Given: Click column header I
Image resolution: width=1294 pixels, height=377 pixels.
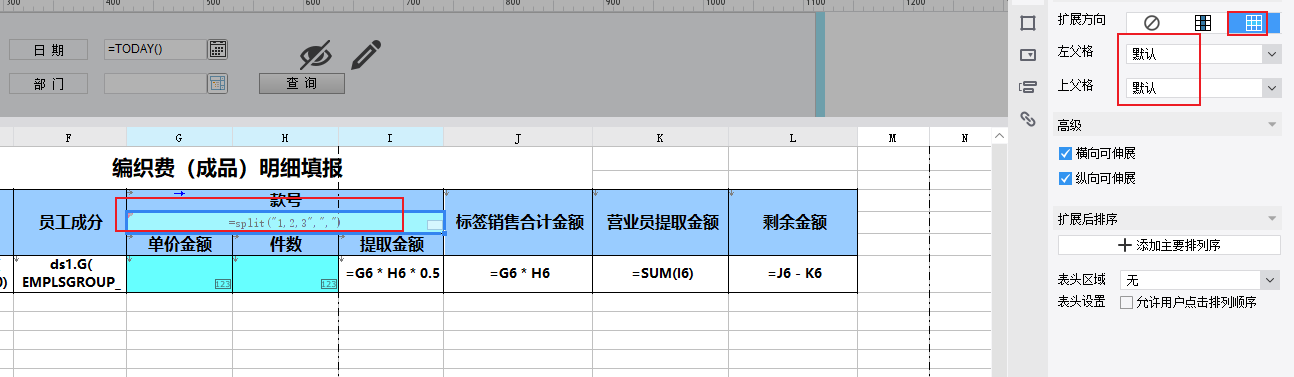Looking at the screenshot, I should [x=392, y=137].
